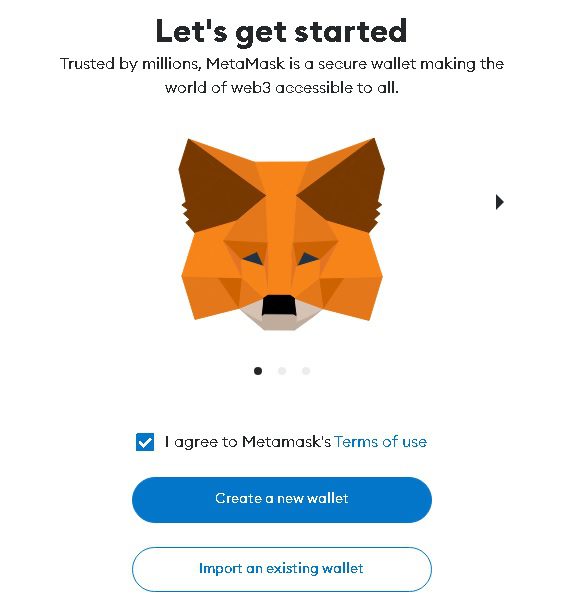Click the fox's black nose
This screenshot has width=578, height=597.
tap(279, 305)
